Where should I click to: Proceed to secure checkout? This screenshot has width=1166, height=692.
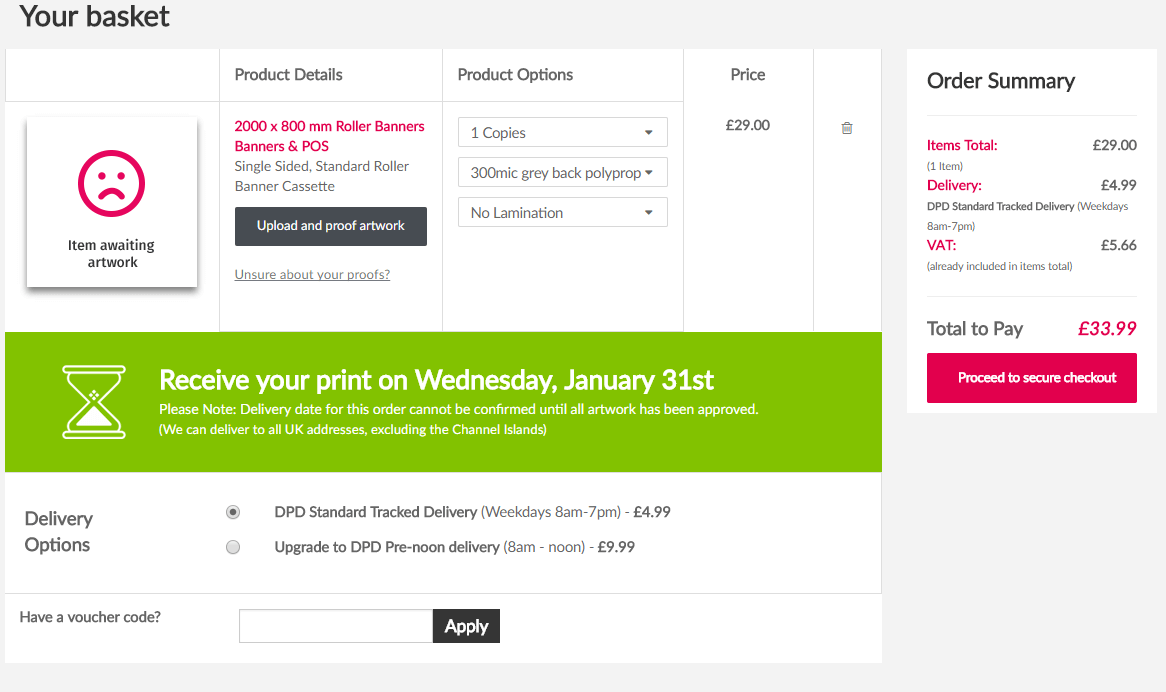tap(1031, 378)
